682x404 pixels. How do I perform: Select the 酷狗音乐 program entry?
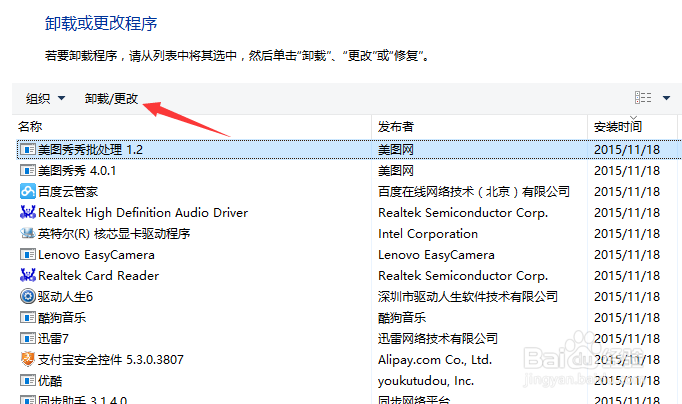(62, 317)
